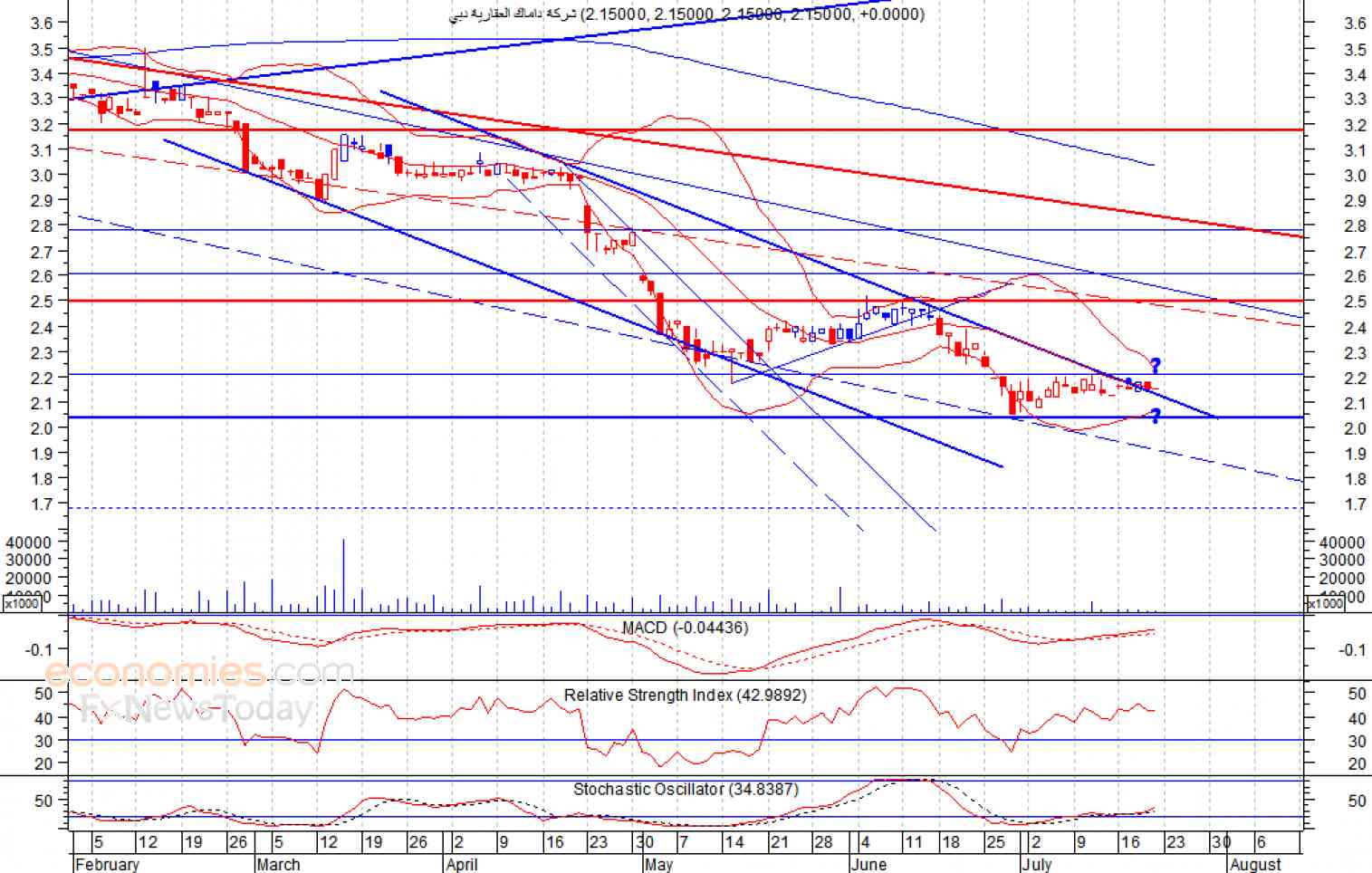Viewport: 1372px width, 873px height.
Task: Click the 11 date label under June
Action: click(914, 842)
